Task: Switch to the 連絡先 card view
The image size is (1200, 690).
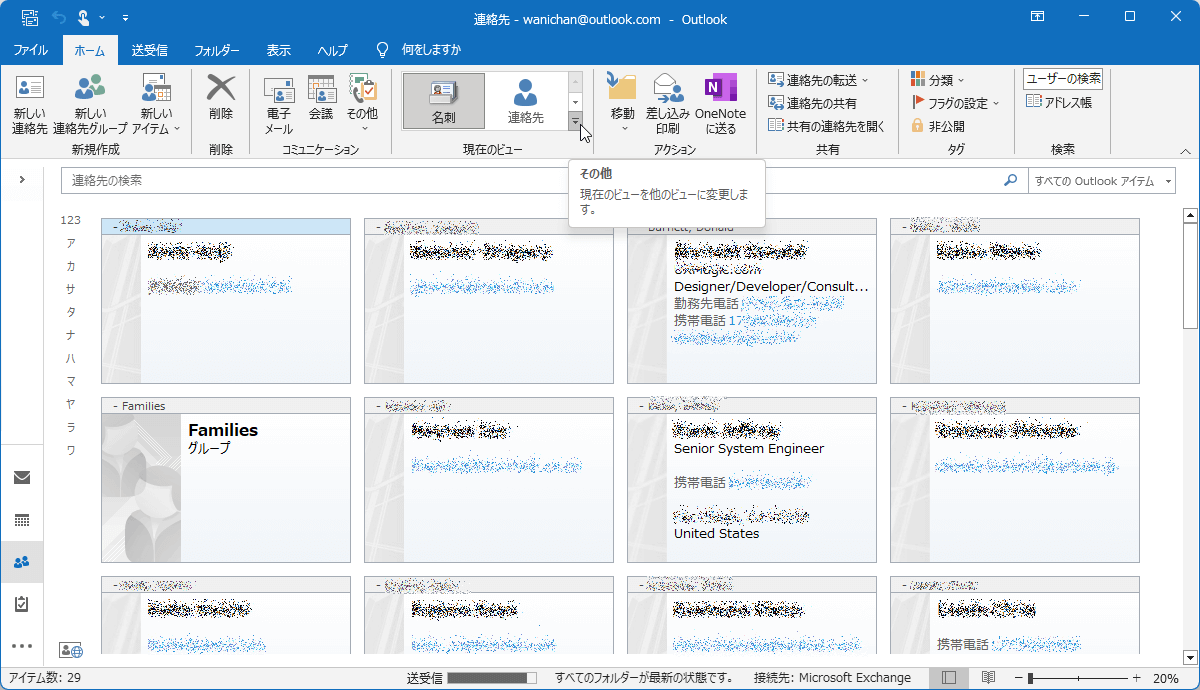Action: 525,101
